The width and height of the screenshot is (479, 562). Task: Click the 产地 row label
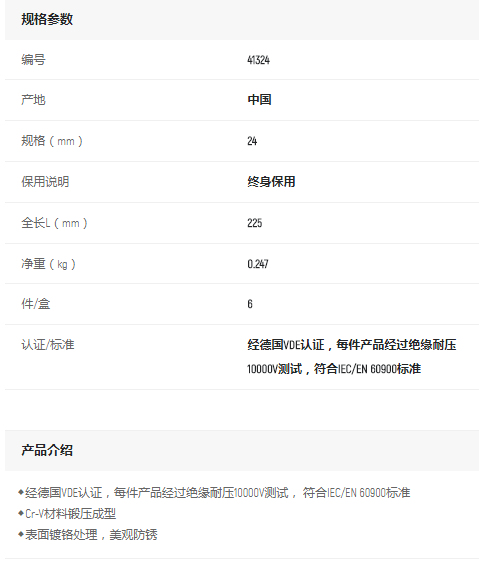(x=33, y=100)
